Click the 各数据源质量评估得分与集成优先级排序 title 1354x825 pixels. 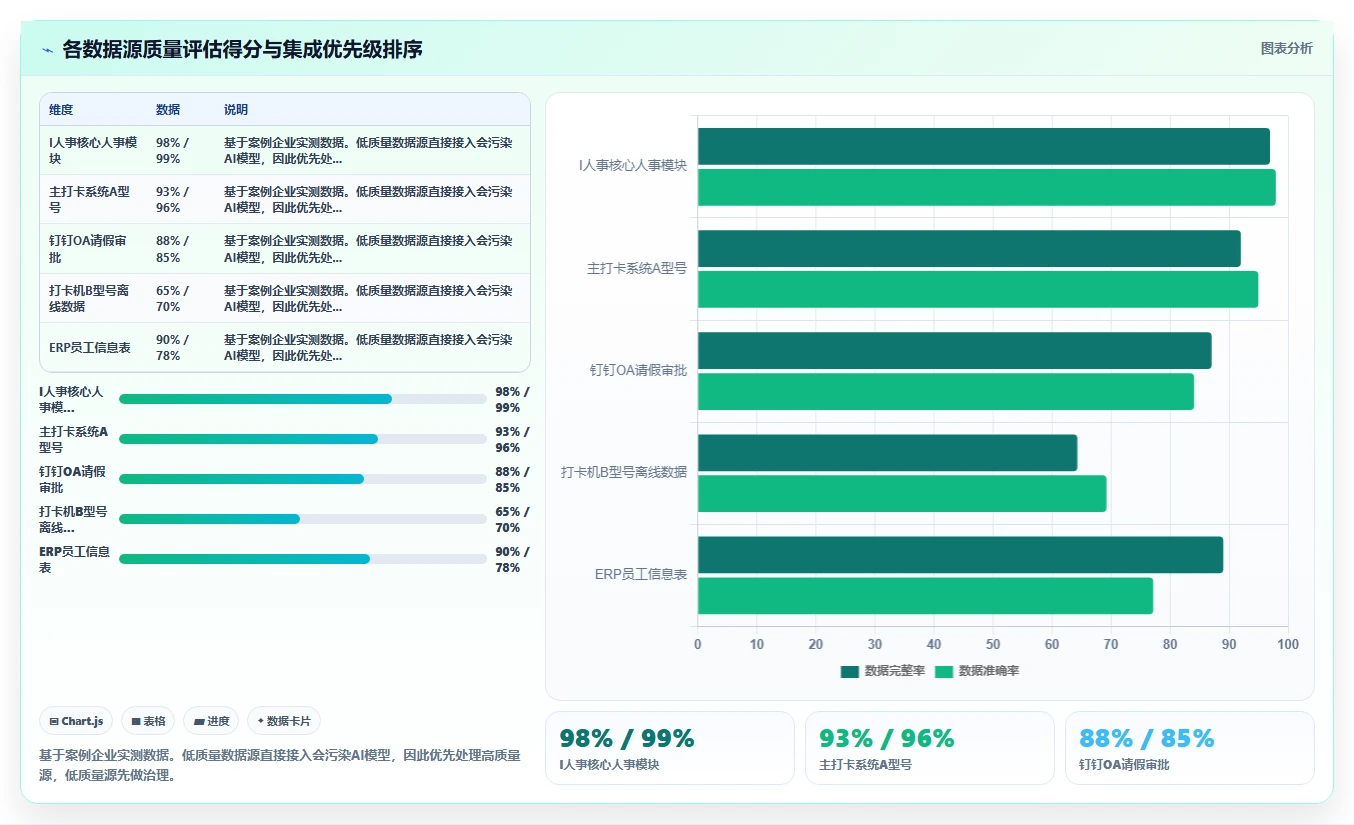[x=243, y=49]
